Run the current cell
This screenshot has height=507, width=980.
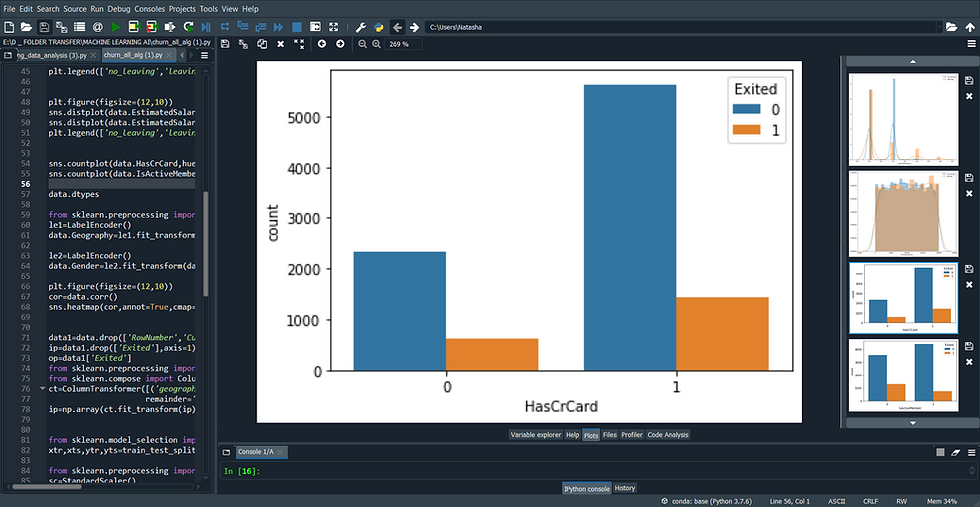[134, 27]
